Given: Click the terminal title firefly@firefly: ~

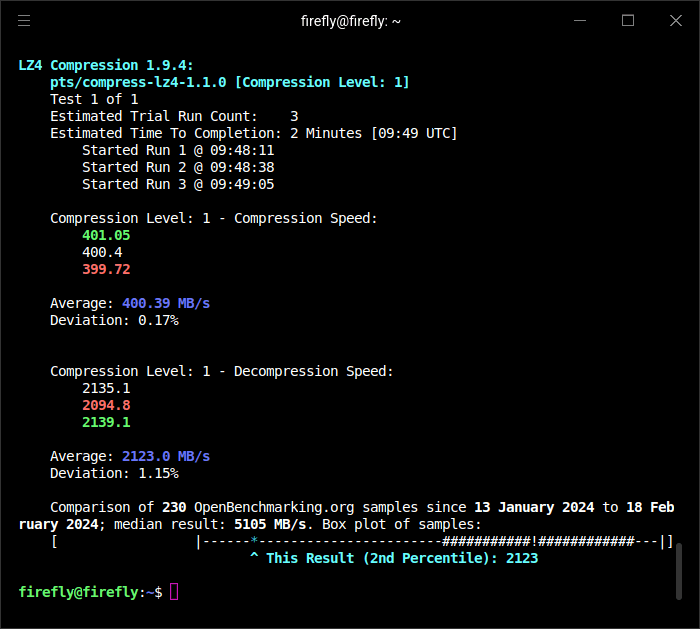Looking at the screenshot, I should click(x=350, y=21).
